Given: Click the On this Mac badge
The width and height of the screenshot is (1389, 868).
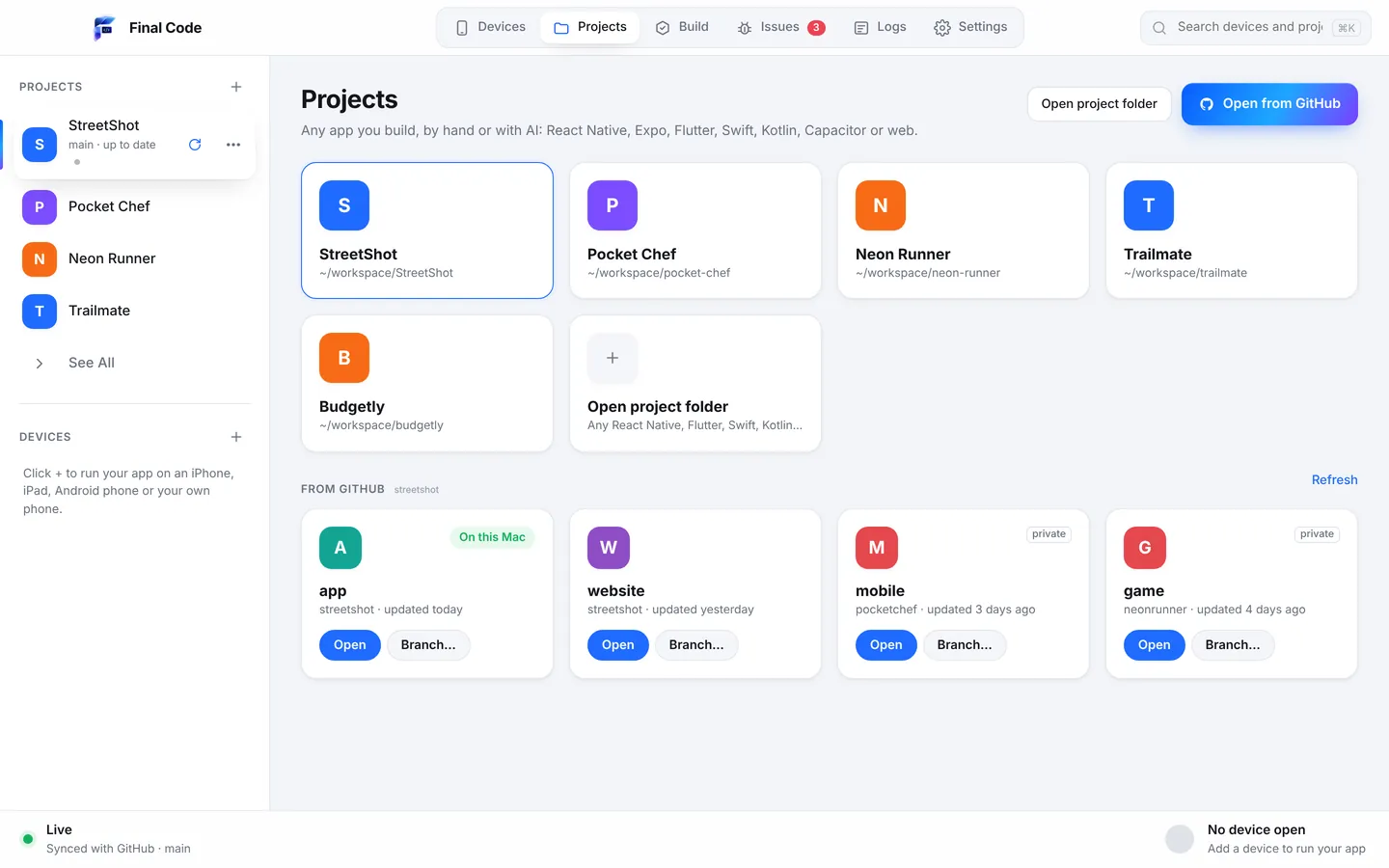Looking at the screenshot, I should (492, 537).
